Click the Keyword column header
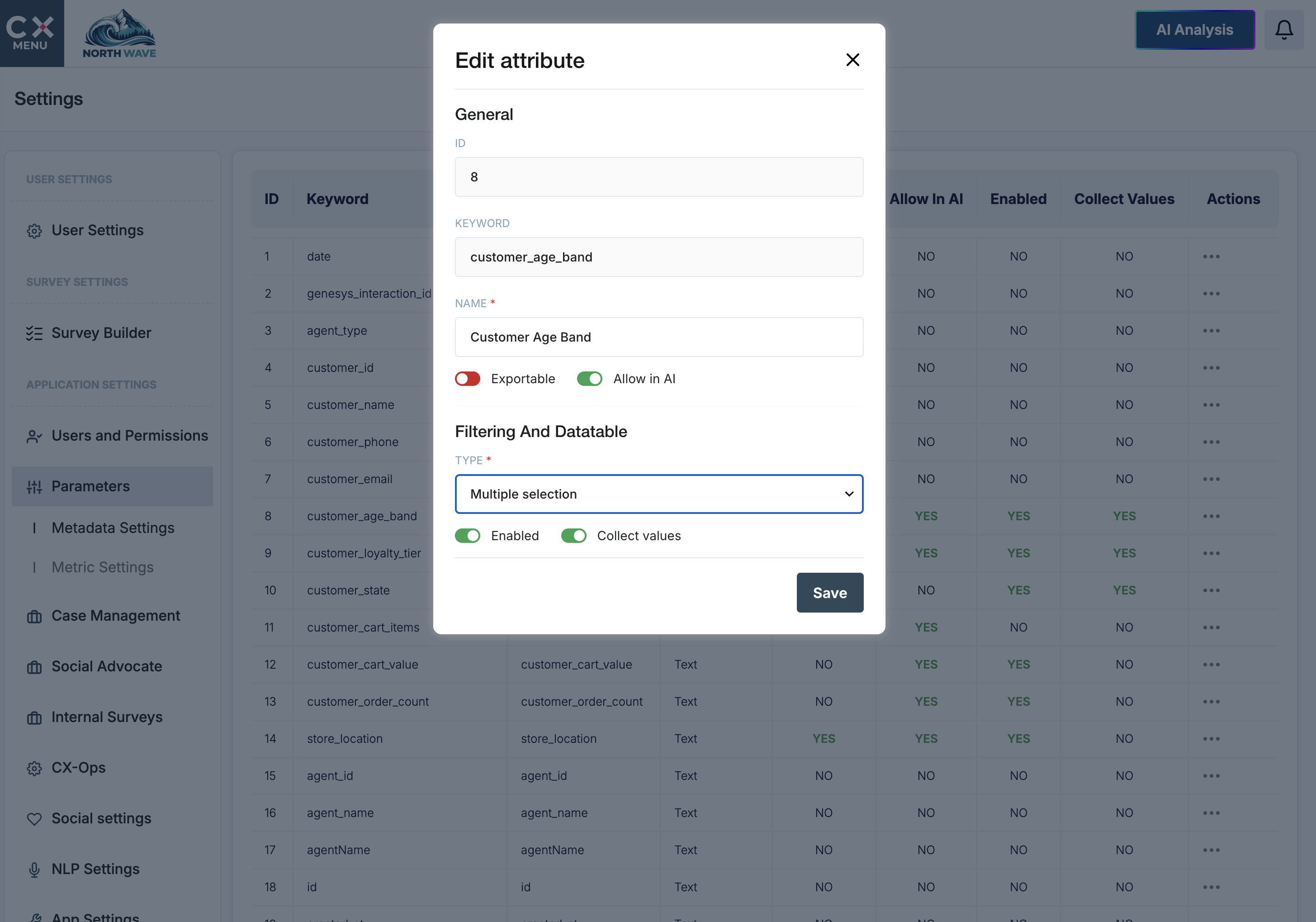 click(x=337, y=199)
